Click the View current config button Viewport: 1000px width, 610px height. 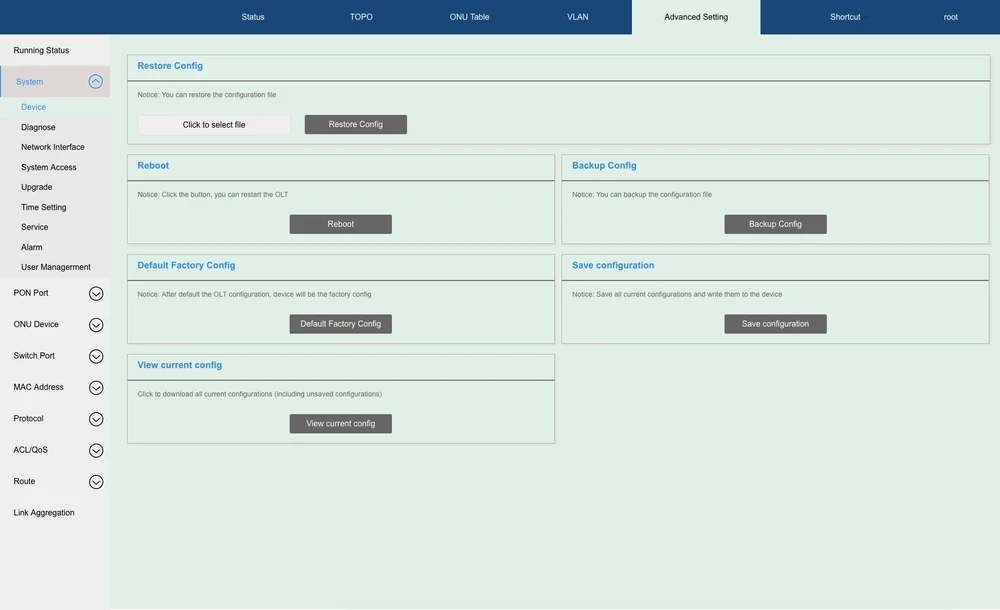(340, 424)
